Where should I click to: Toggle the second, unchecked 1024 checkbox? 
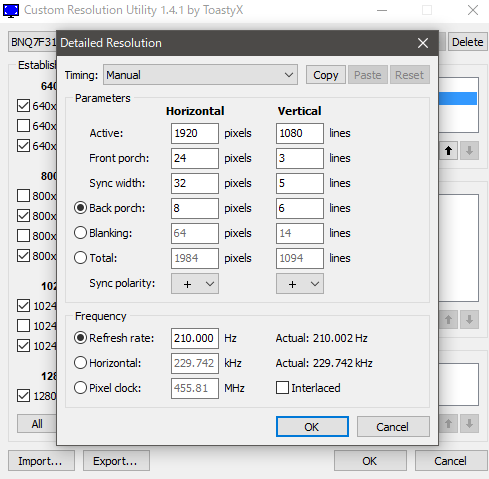point(23,326)
